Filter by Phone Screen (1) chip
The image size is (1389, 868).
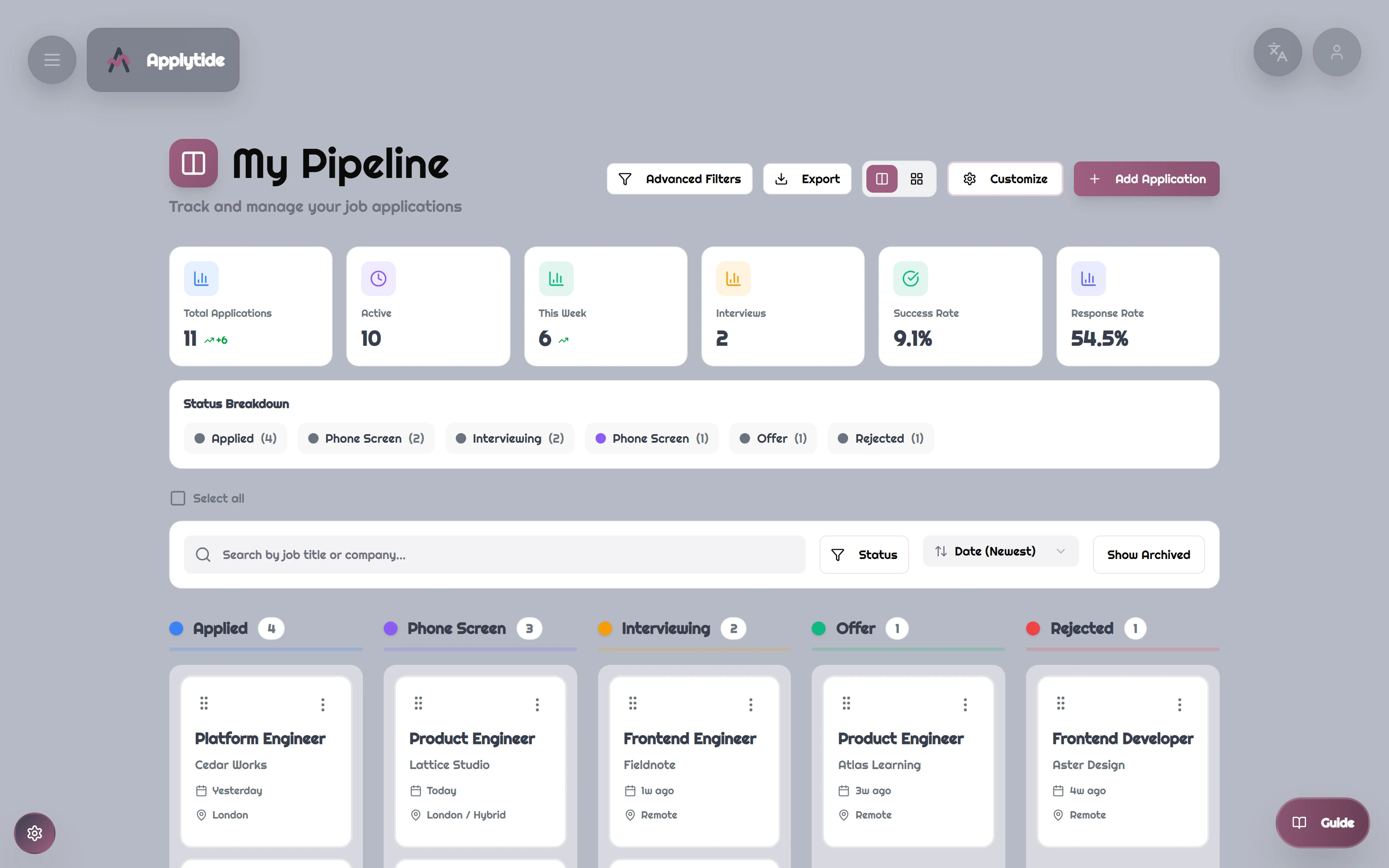[x=652, y=439]
